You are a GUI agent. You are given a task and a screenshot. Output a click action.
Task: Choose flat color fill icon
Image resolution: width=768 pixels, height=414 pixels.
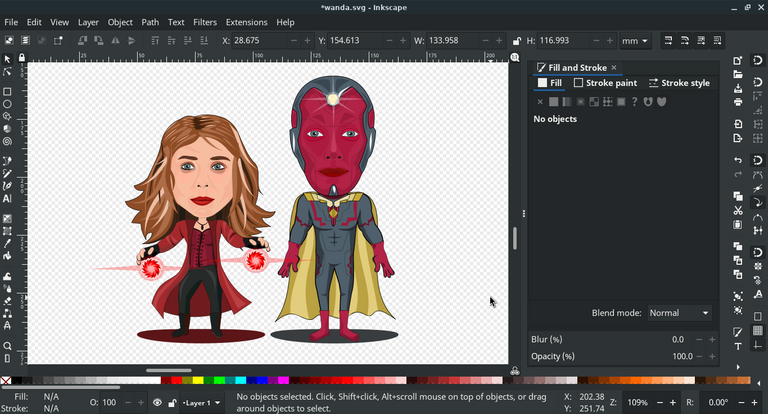[x=553, y=101]
